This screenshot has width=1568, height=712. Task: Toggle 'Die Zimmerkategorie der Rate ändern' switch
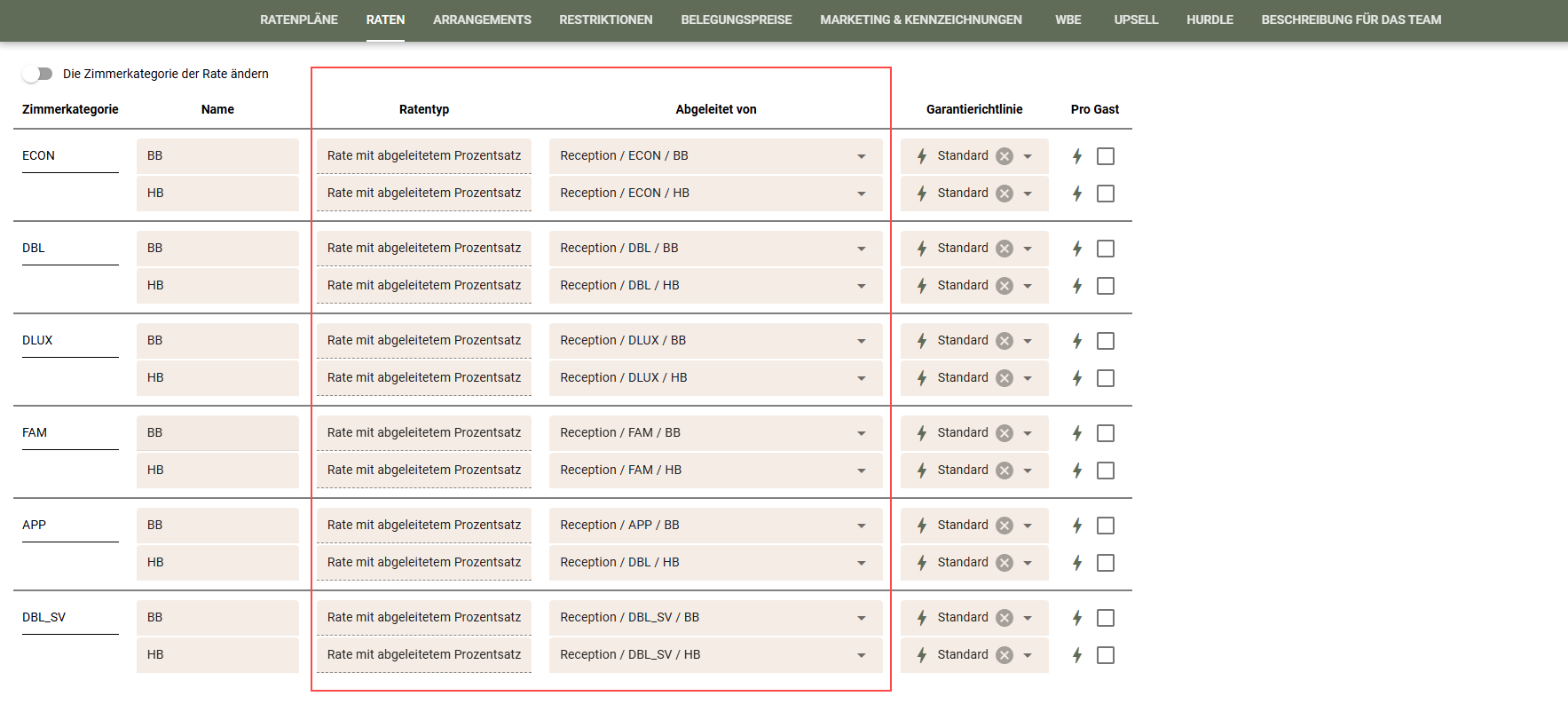[x=37, y=74]
